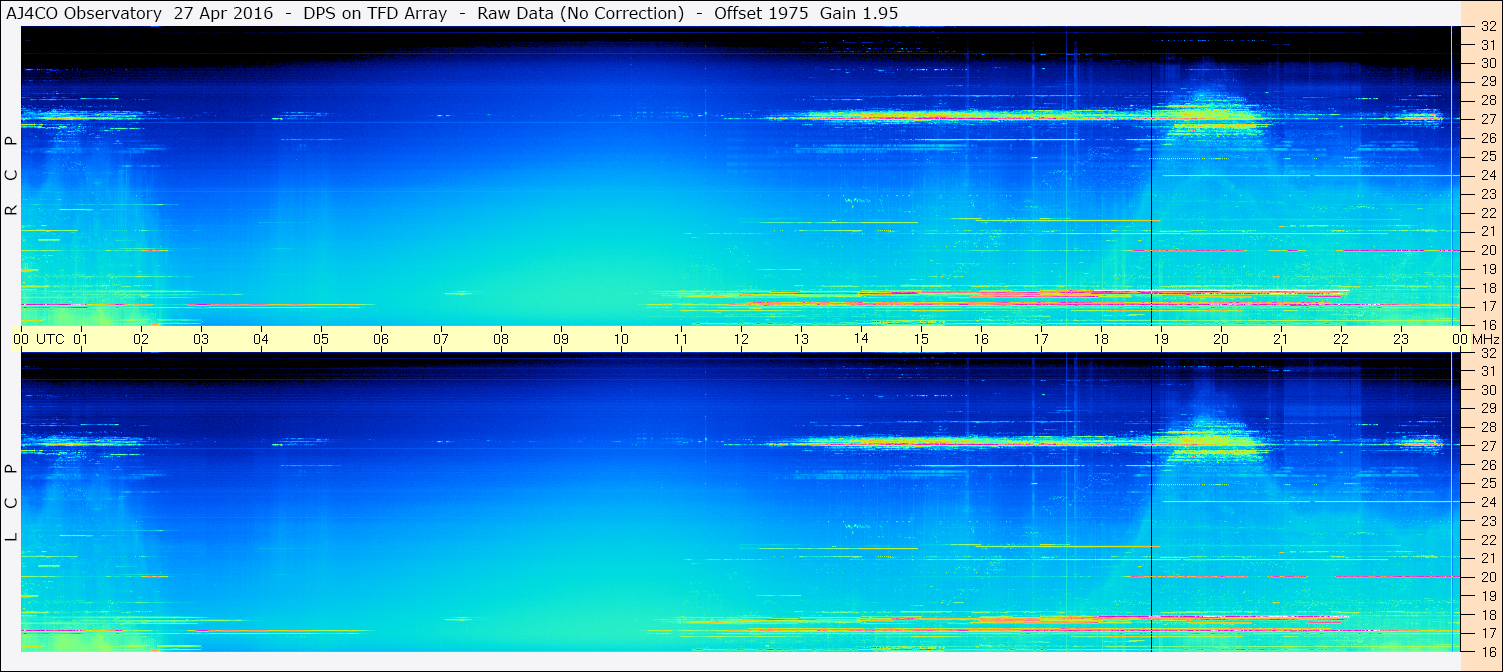Click the 31 MHz tick on the LCP scale
The width and height of the screenshot is (1503, 672).
[1487, 371]
